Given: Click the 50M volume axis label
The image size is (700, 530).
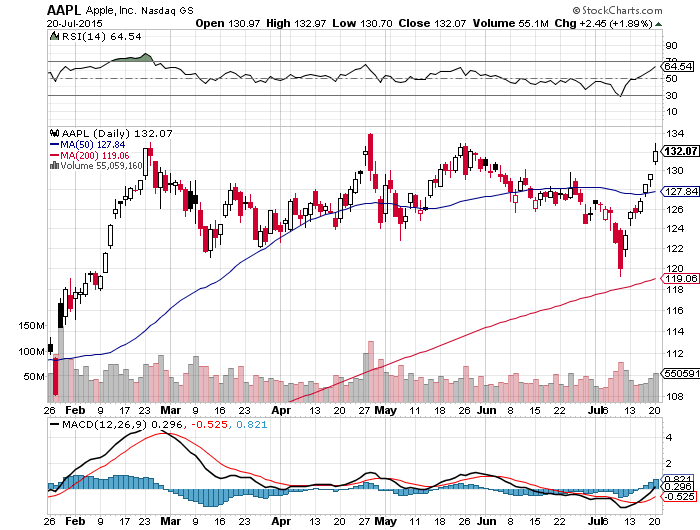Looking at the screenshot, I should pyautogui.click(x=34, y=376).
